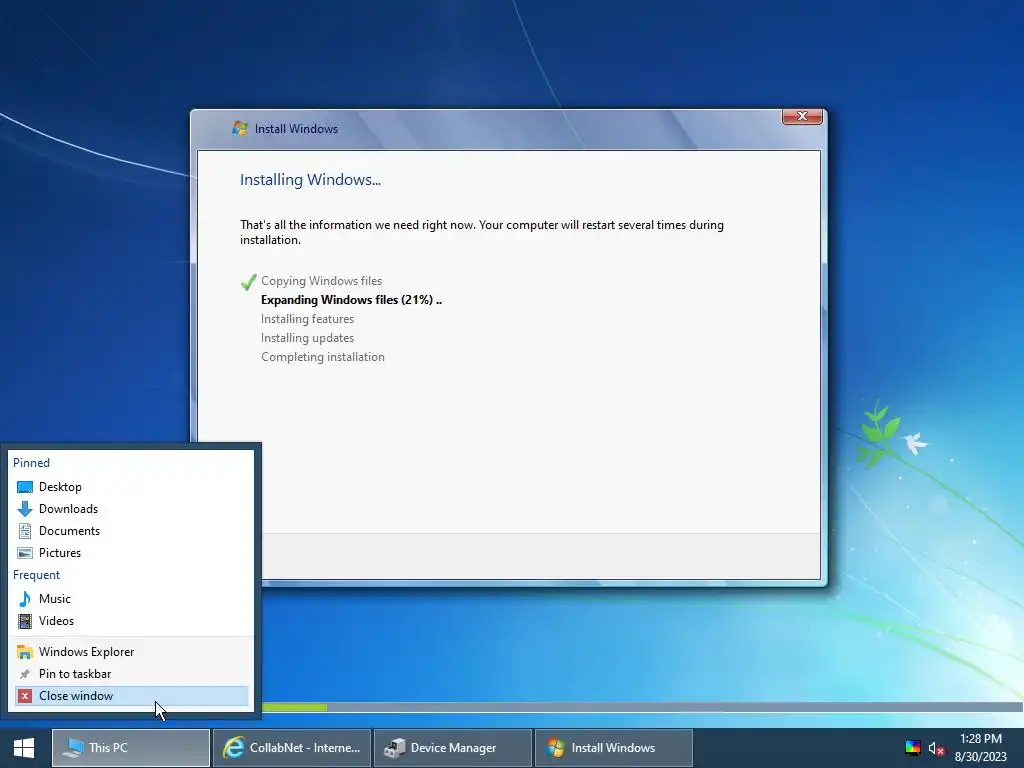The height and width of the screenshot is (768, 1024).
Task: Select Pin to taskbar
Action: (x=131, y=673)
